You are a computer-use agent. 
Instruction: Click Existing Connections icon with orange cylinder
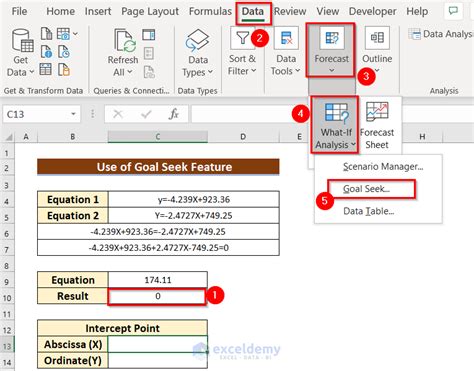63,69
